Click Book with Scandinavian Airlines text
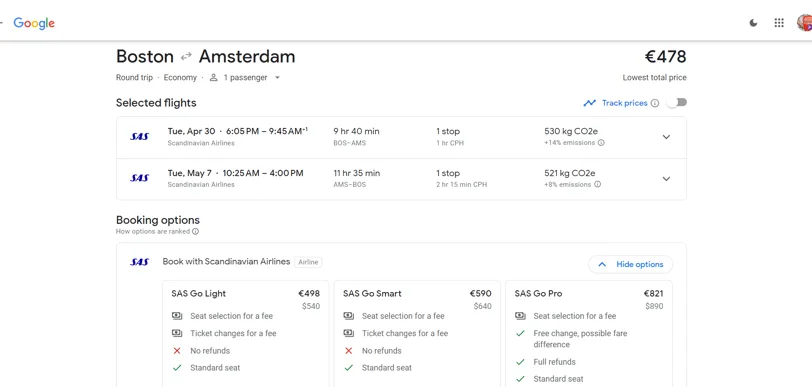 [x=226, y=262]
